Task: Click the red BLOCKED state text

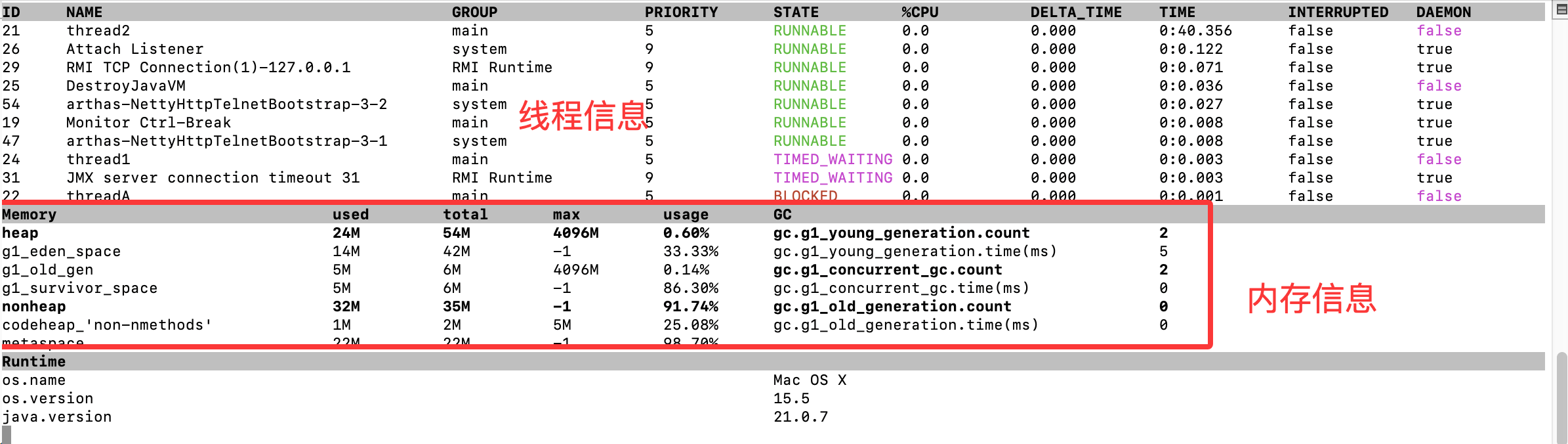Action: click(x=805, y=195)
